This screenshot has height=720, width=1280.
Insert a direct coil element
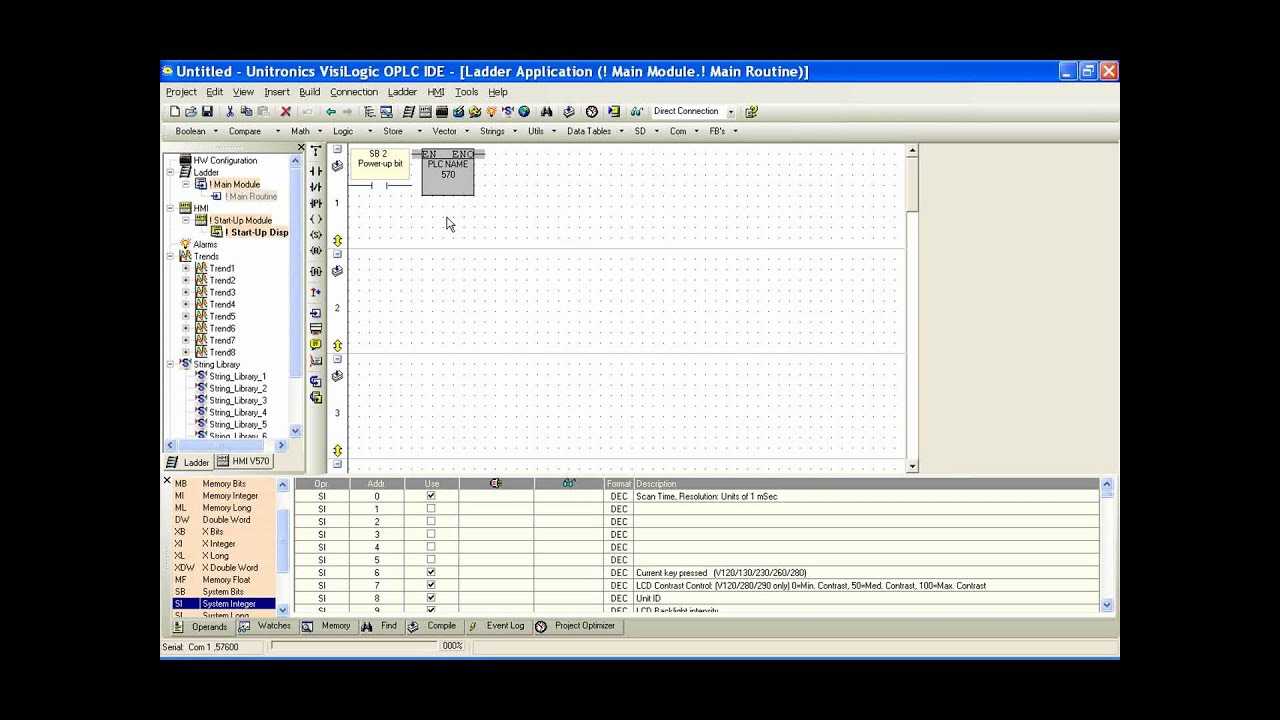[316, 219]
